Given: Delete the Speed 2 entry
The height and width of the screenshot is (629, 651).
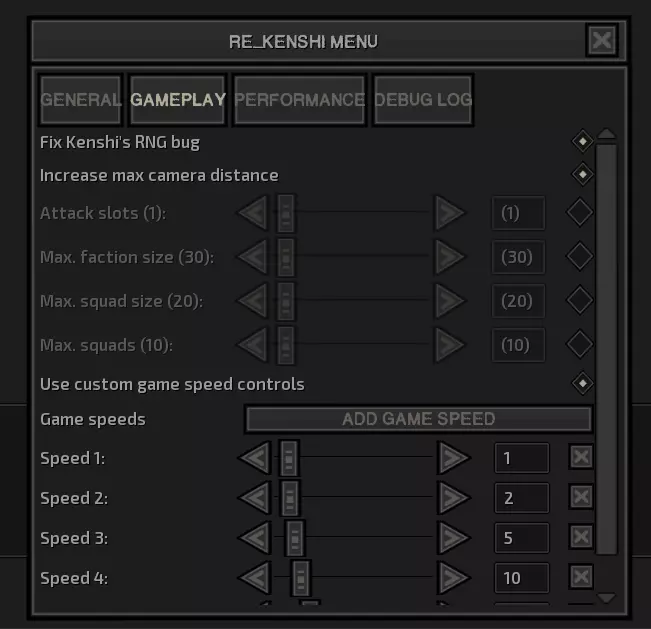Looking at the screenshot, I should point(581,497).
